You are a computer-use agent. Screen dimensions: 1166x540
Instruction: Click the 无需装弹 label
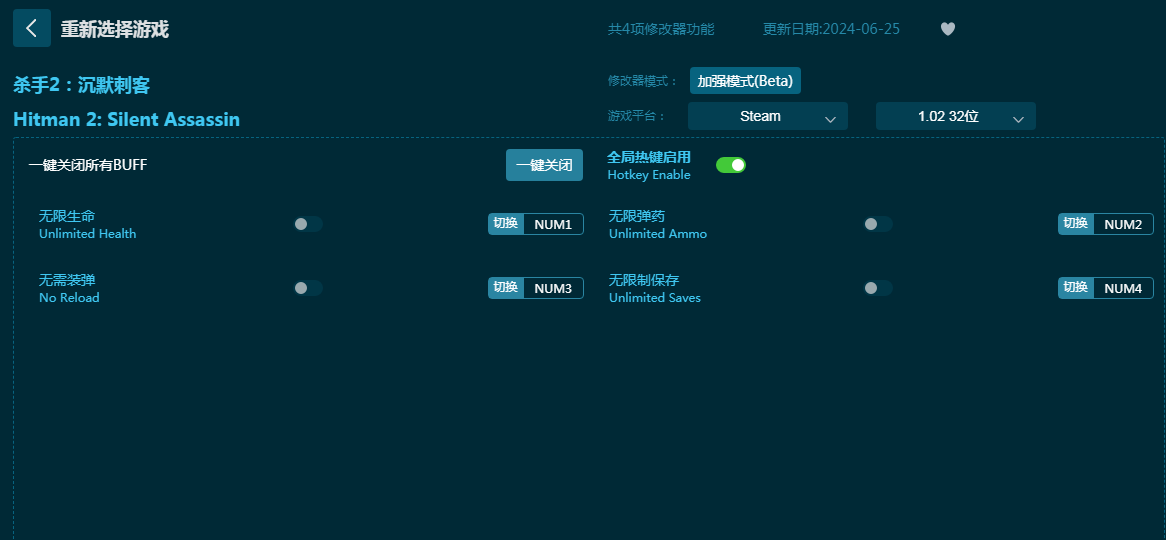point(67,280)
